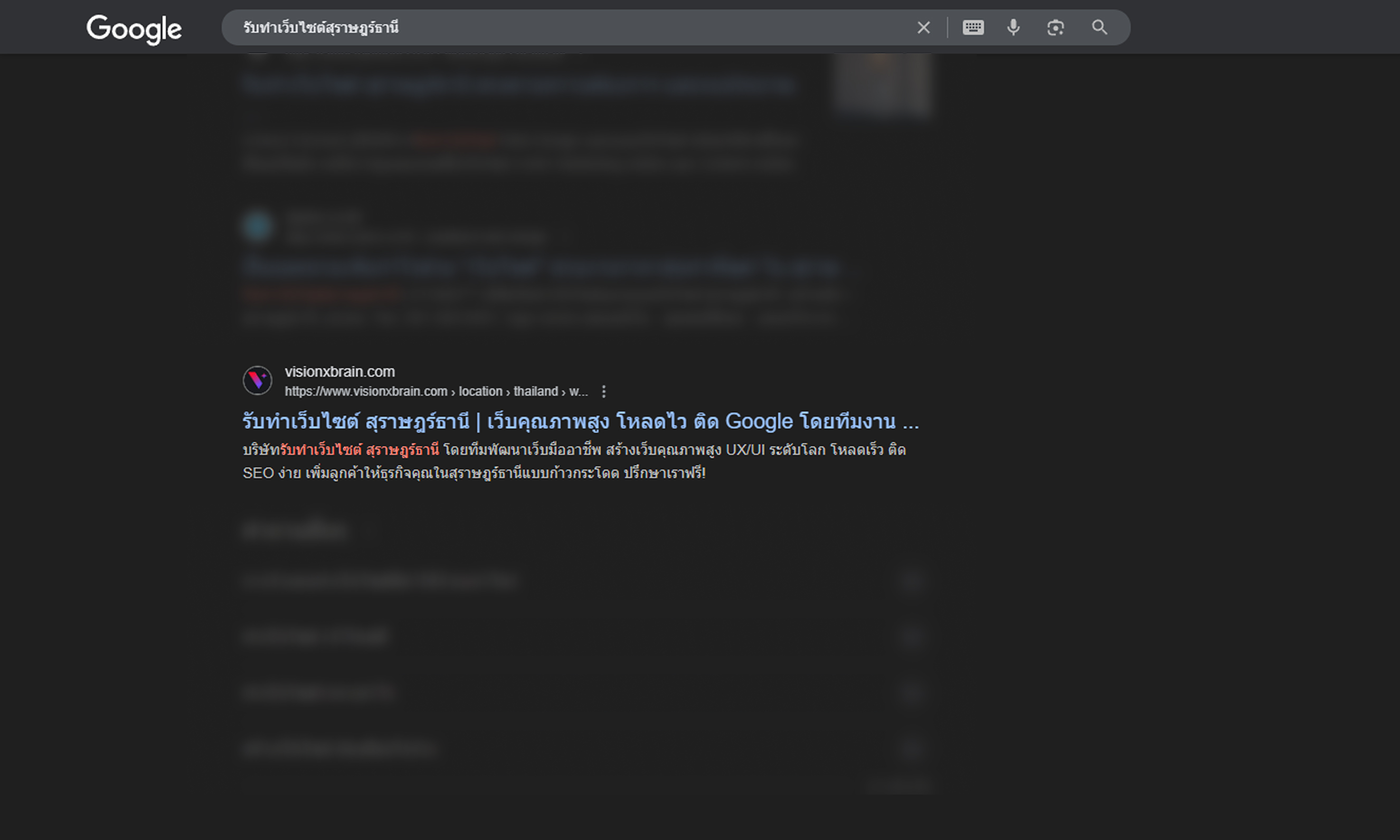Click snippet text beginning with SEO ง่าย

[474, 473]
